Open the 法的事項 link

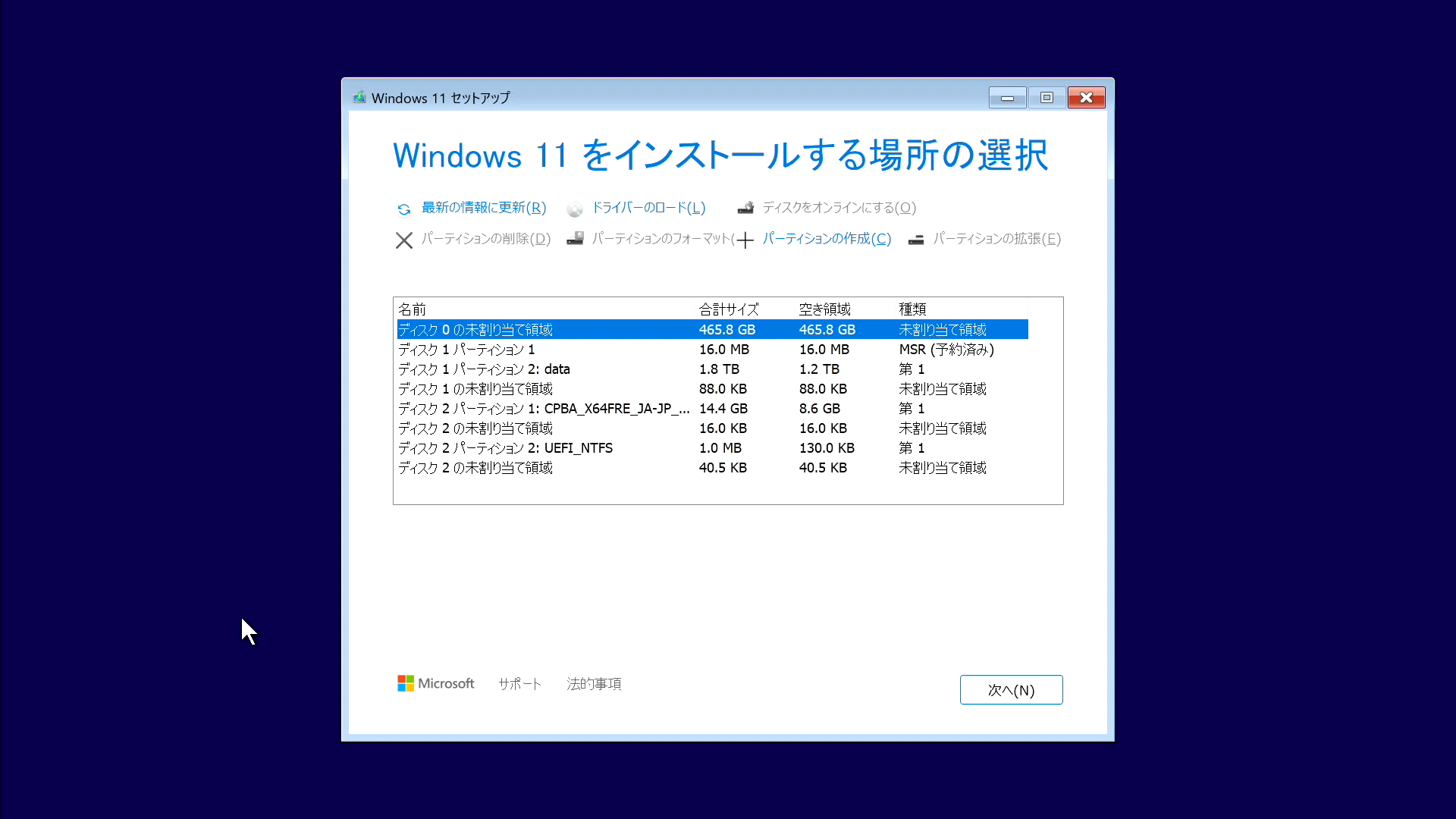(594, 684)
